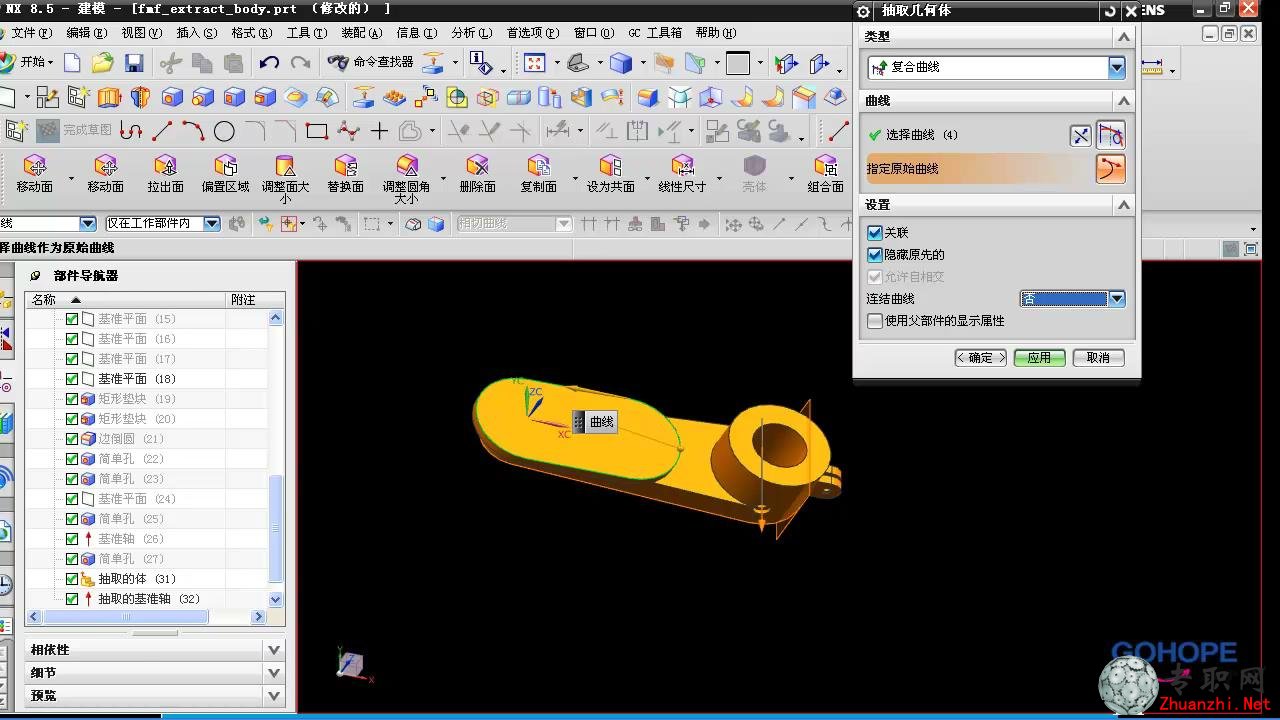Screen dimensions: 1280x720
Task: Click the sketch profile tool icon
Action: click(x=131, y=131)
